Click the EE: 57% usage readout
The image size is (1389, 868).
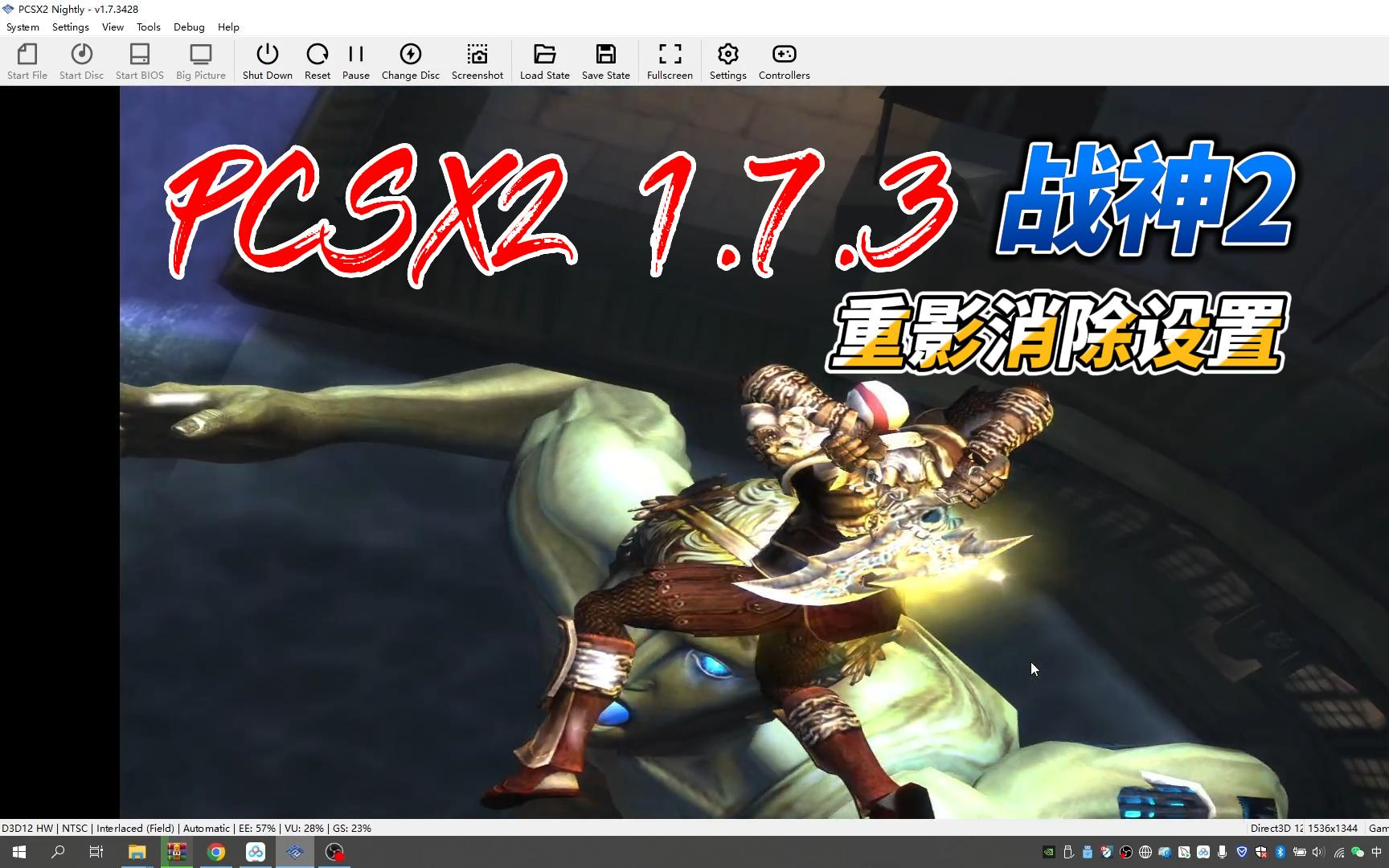(x=257, y=828)
